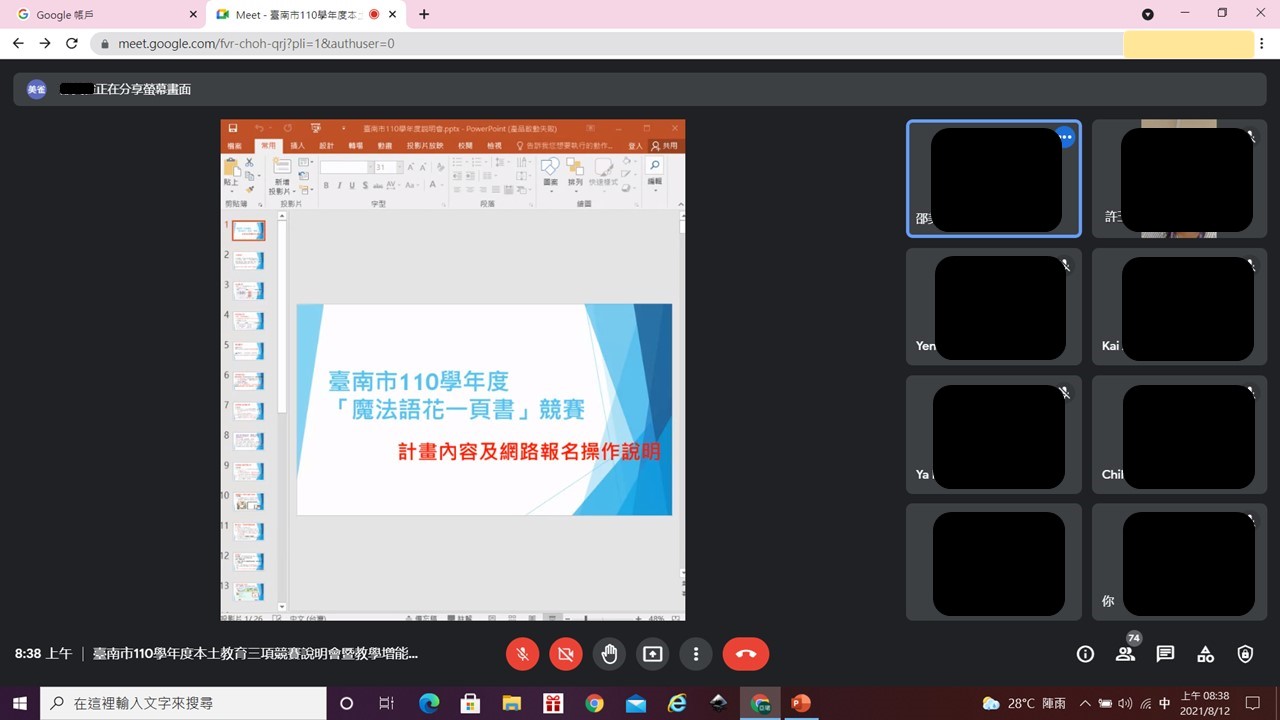Open options on the highlighted participant tile

tap(1066, 137)
